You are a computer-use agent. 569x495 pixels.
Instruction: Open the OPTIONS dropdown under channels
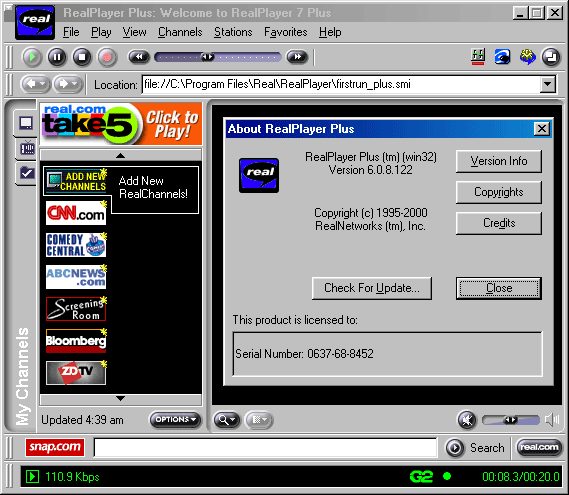pos(175,420)
